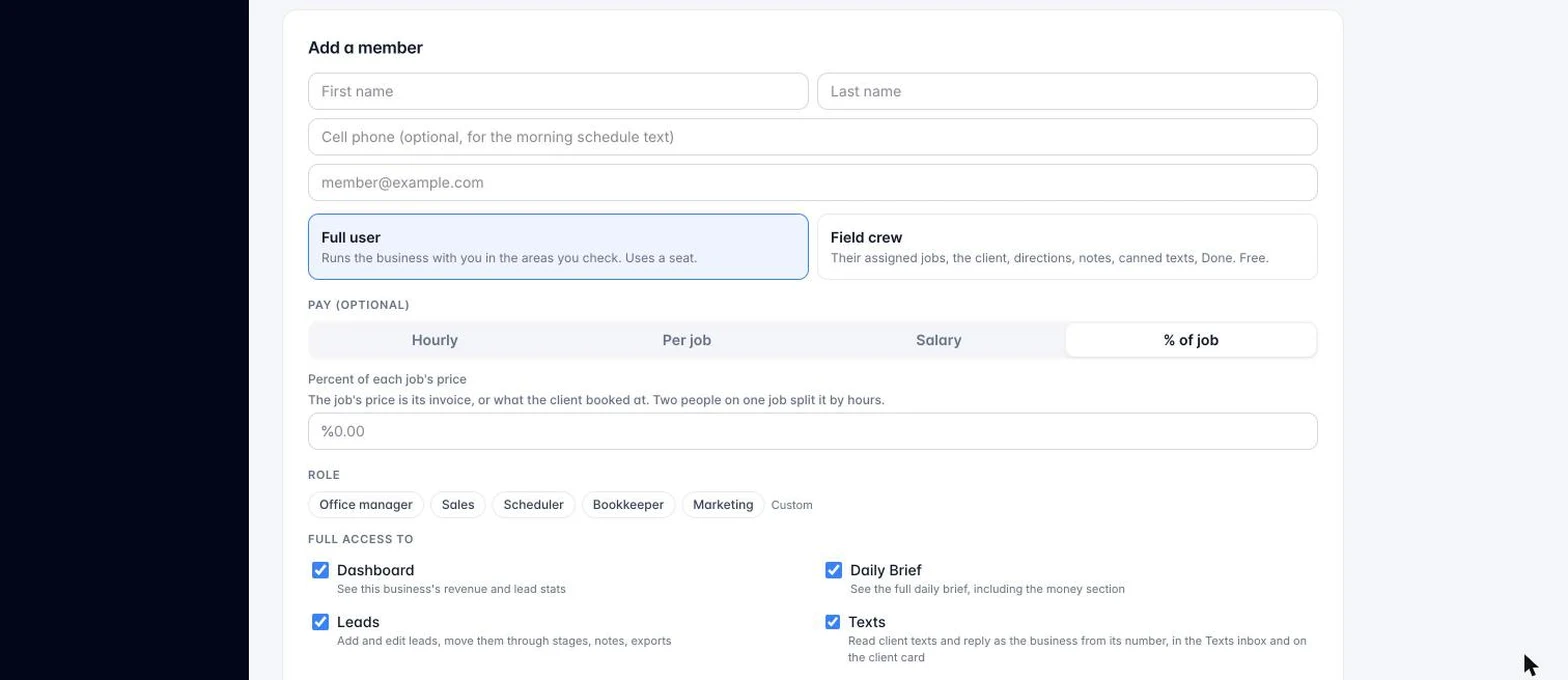The image size is (1568, 680).
Task: Click the 'ROLE' section label
Action: 324,475
